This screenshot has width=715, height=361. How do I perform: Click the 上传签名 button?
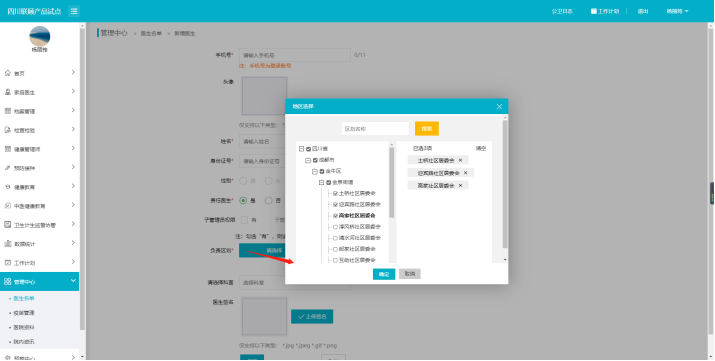(x=312, y=316)
